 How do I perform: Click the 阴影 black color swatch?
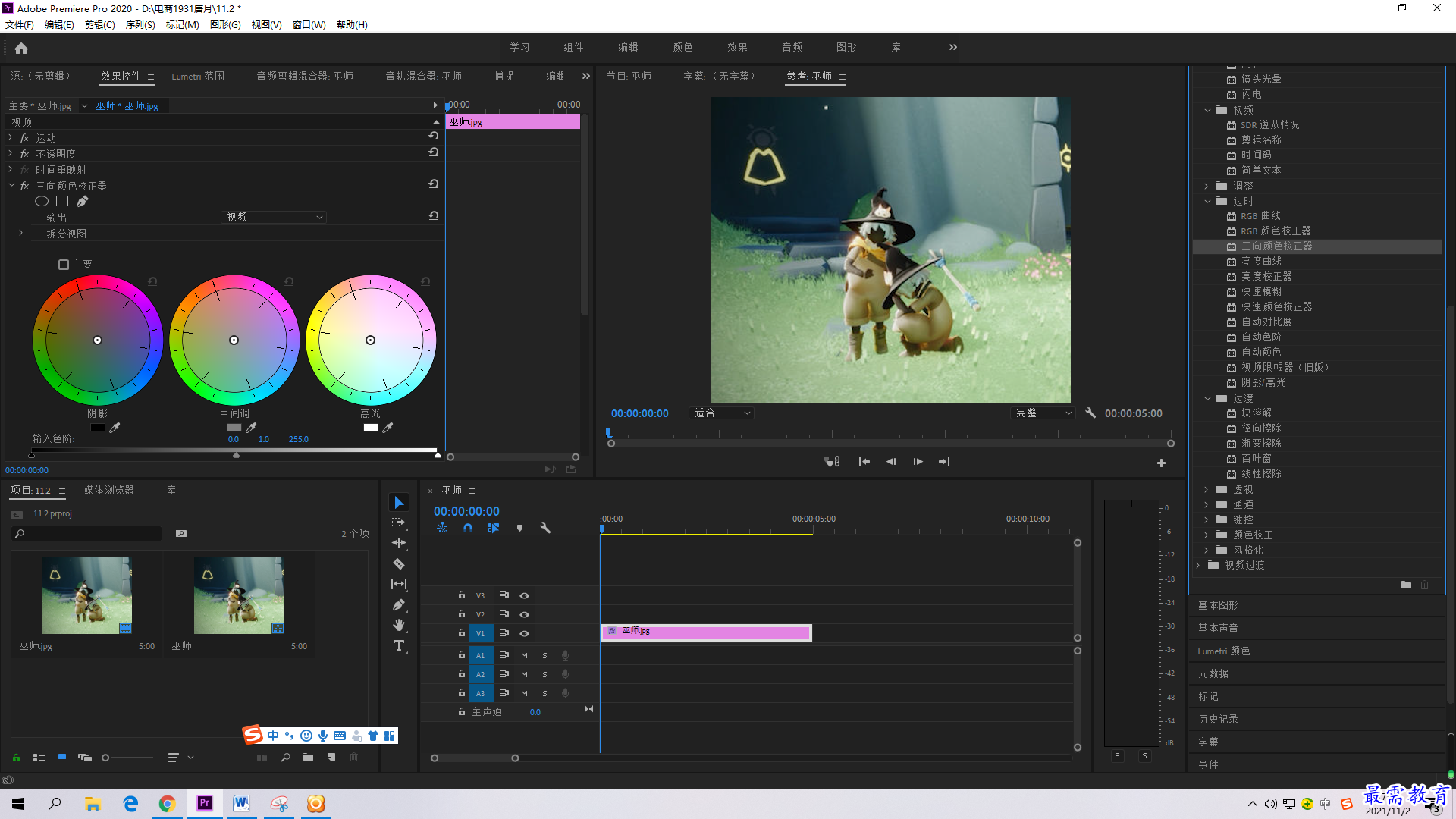point(98,428)
